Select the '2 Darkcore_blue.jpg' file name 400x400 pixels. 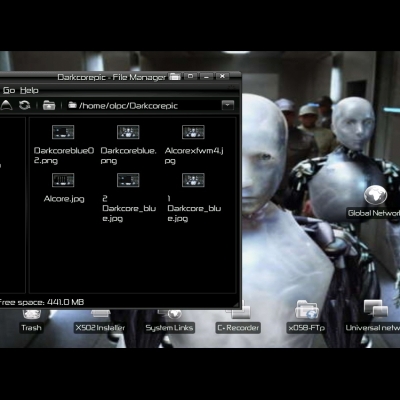[x=129, y=209]
